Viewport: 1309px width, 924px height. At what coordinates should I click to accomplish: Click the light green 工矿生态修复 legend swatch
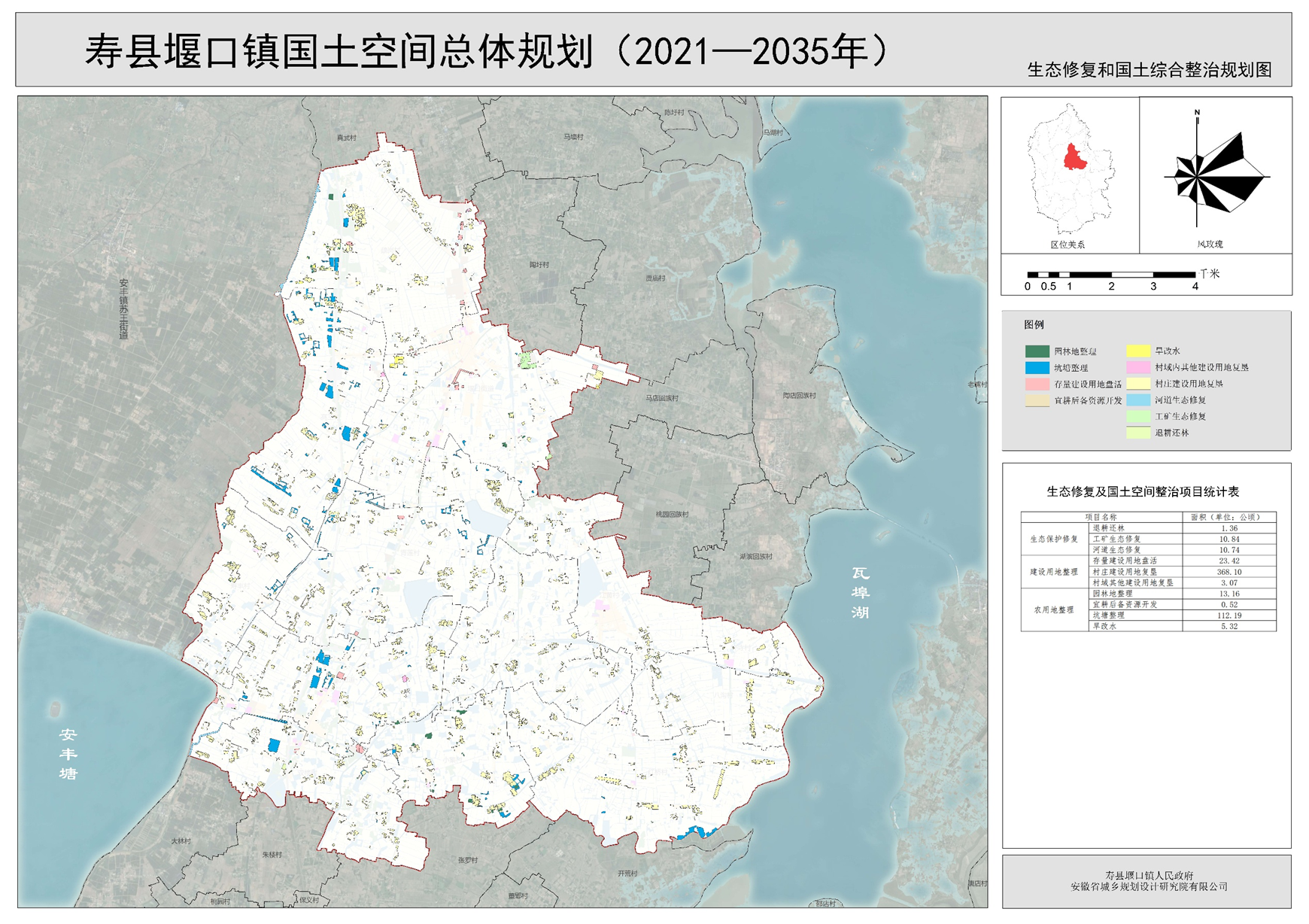click(1137, 416)
